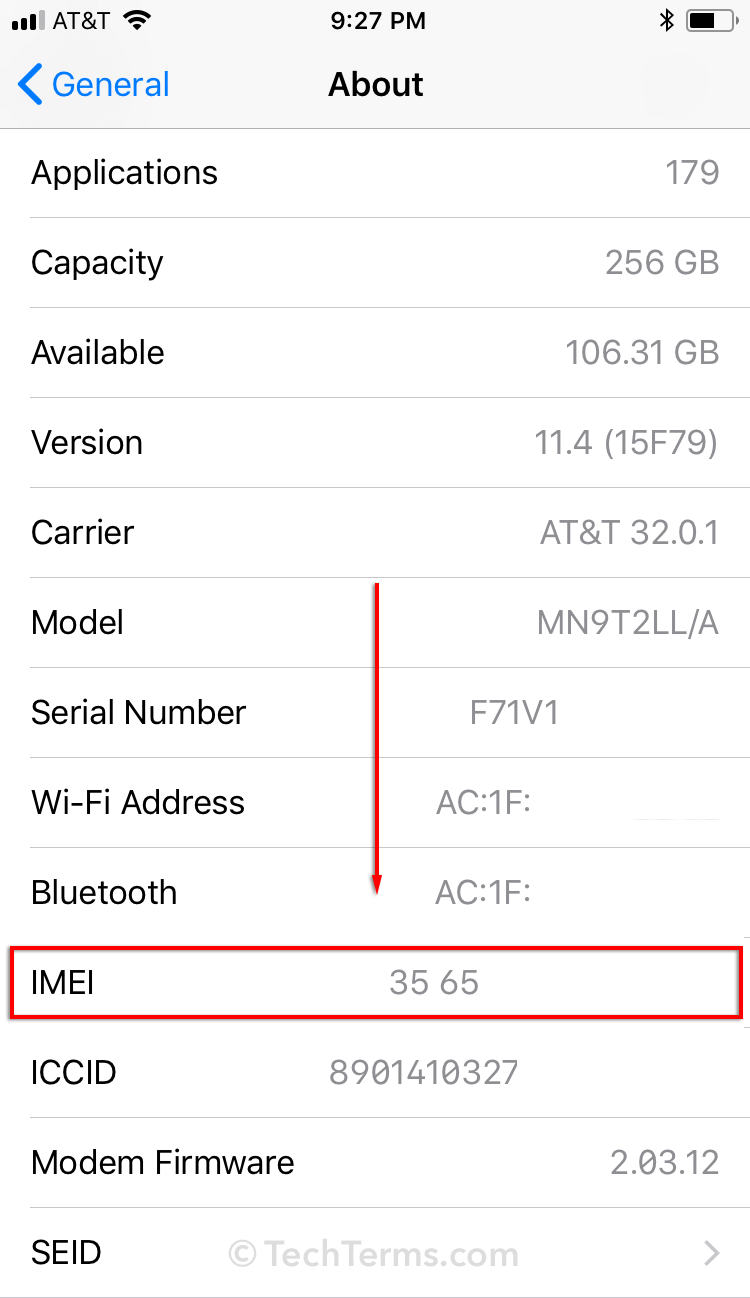Tap the Carrier AT&T row

click(x=375, y=533)
